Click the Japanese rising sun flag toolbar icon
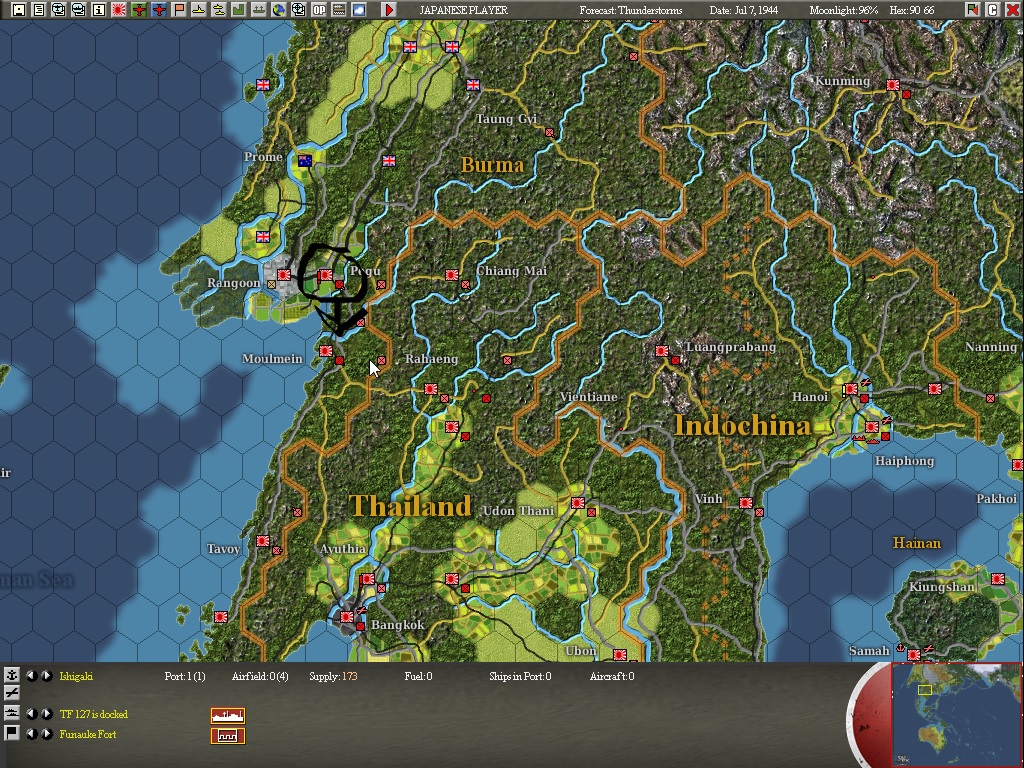The height and width of the screenshot is (768, 1024). 119,10
